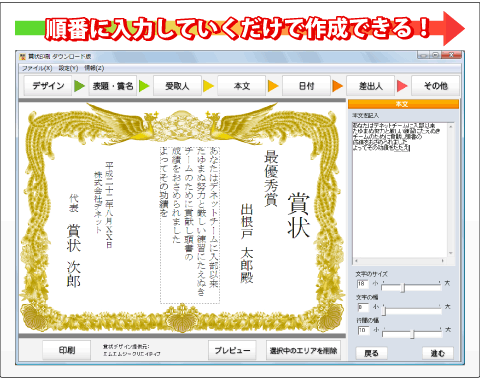480x380 pixels.
Task: Go to the その他 step
Action: click(x=435, y=86)
